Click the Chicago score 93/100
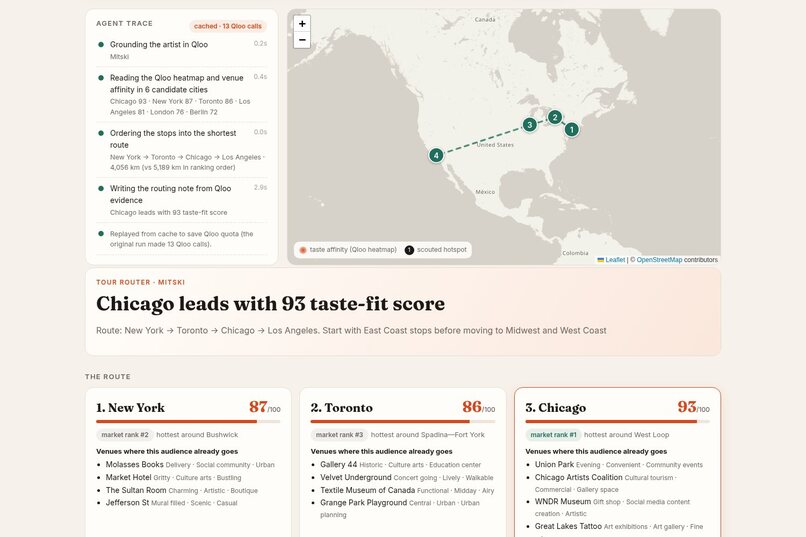 [693, 408]
